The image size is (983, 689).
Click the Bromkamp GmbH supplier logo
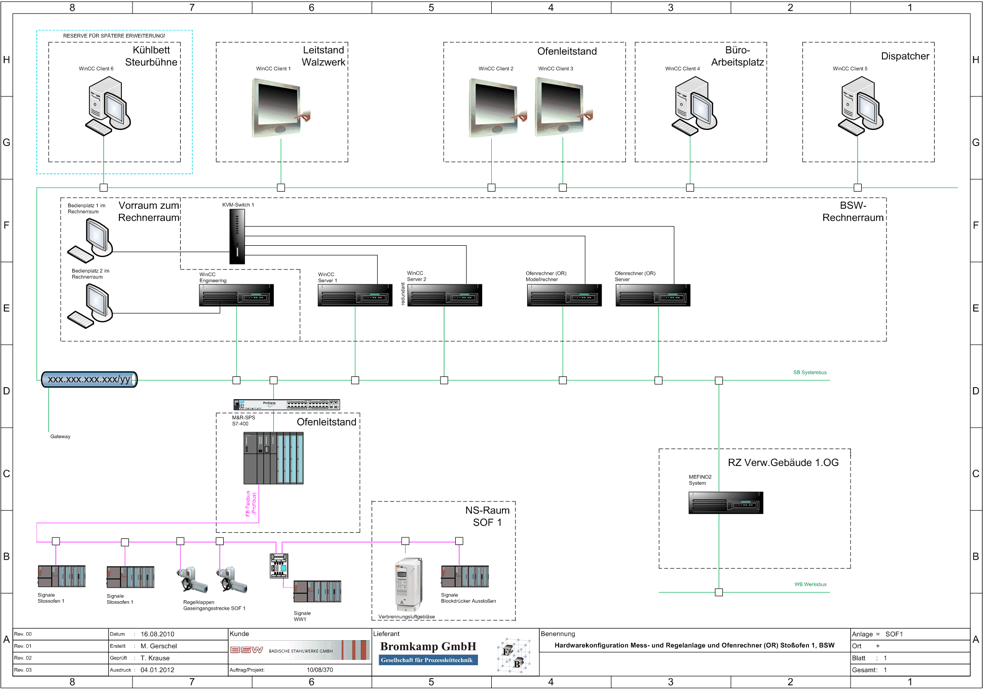click(x=429, y=653)
